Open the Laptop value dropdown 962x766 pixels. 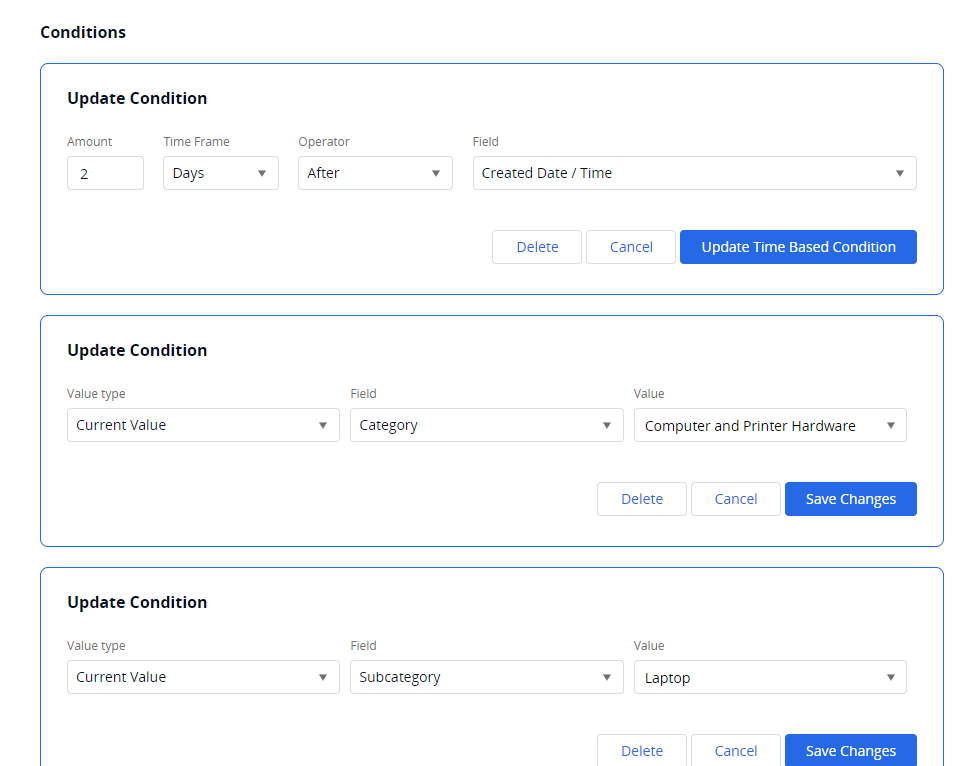coord(770,677)
